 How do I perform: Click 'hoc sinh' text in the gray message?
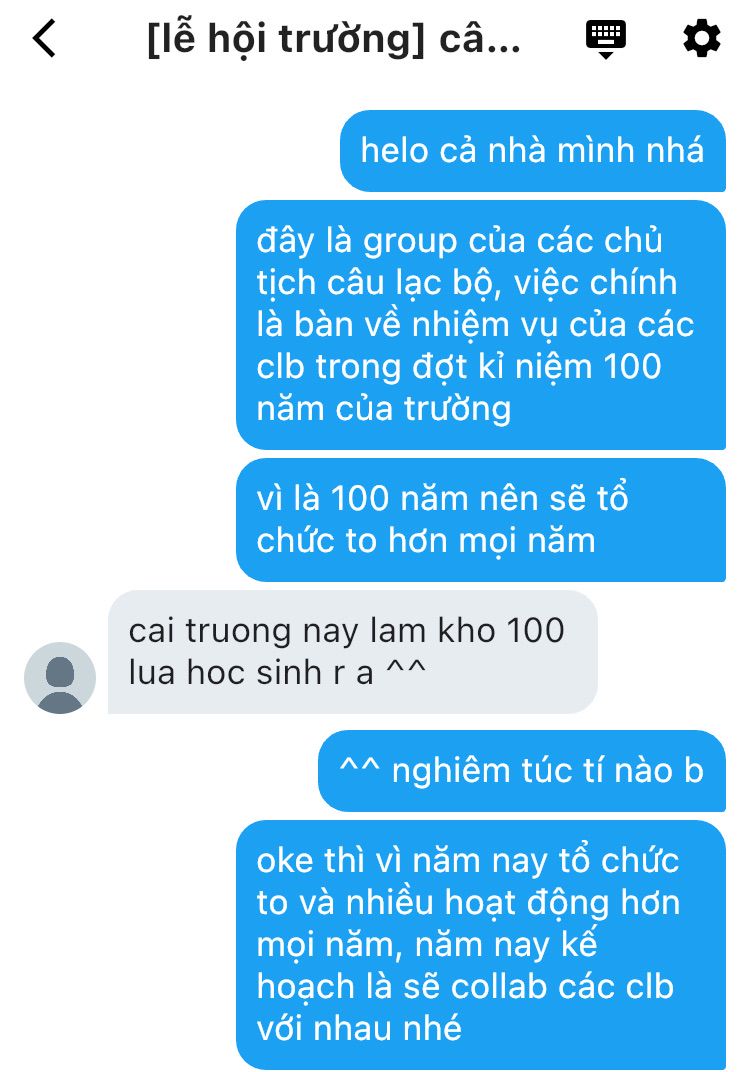click(x=254, y=673)
